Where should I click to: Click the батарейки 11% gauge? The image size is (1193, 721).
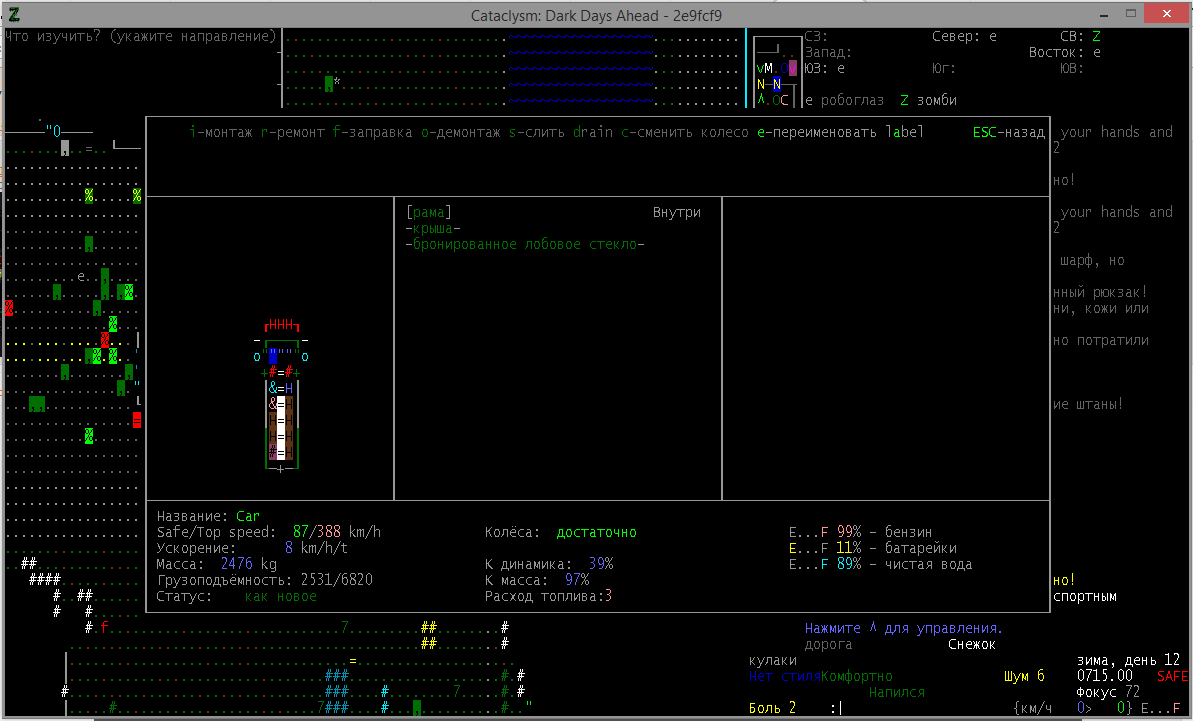click(873, 548)
